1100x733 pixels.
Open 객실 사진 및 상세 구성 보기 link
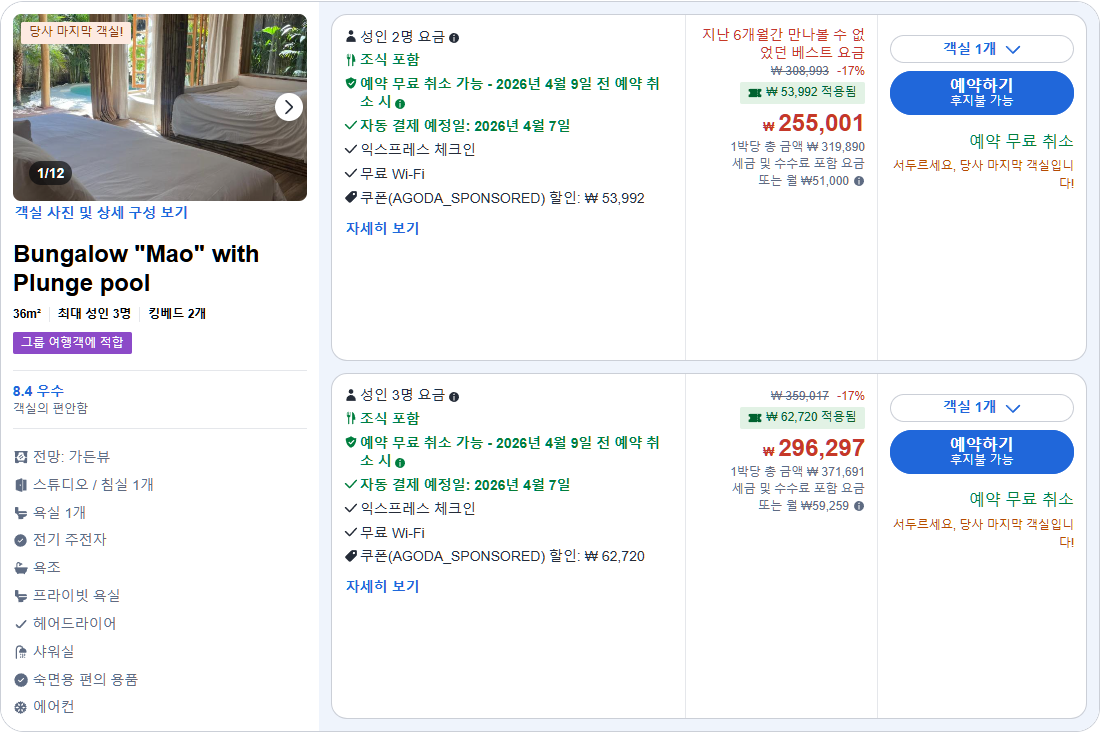click(101, 212)
